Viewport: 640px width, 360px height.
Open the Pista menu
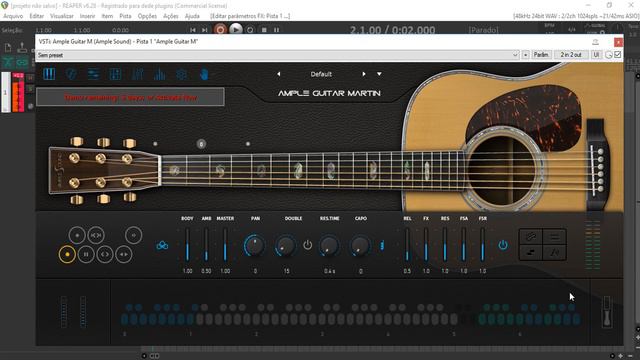[125, 16]
